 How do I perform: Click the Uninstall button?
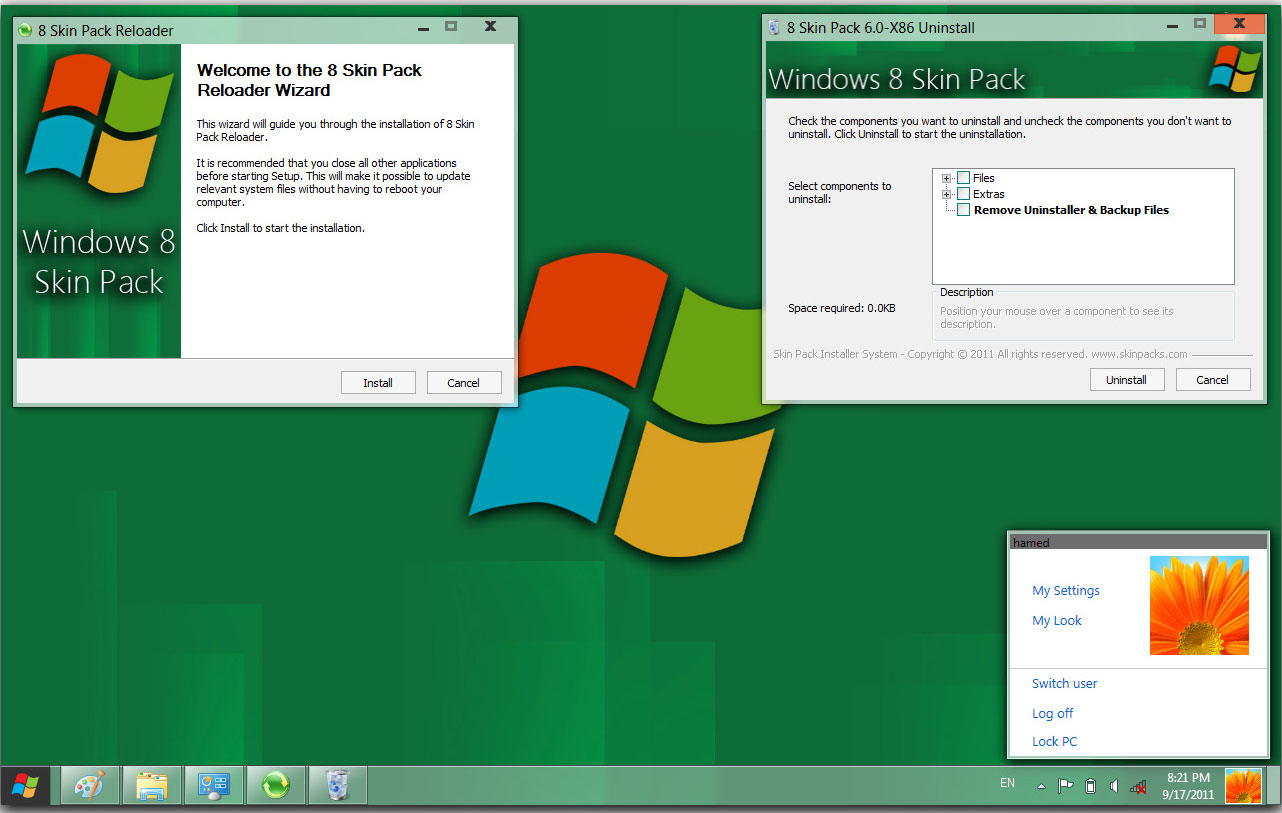pyautogui.click(x=1126, y=380)
